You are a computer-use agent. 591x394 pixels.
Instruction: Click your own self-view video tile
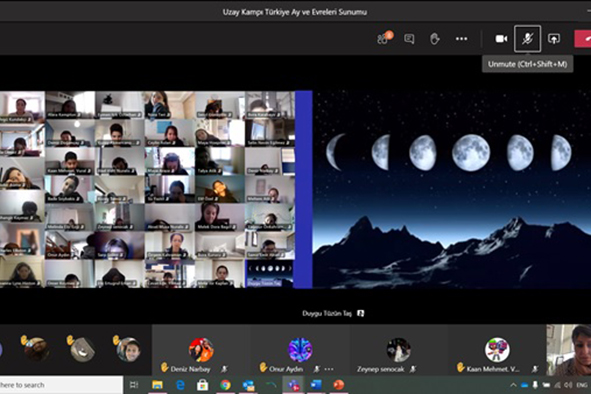pyautogui.click(x=569, y=350)
